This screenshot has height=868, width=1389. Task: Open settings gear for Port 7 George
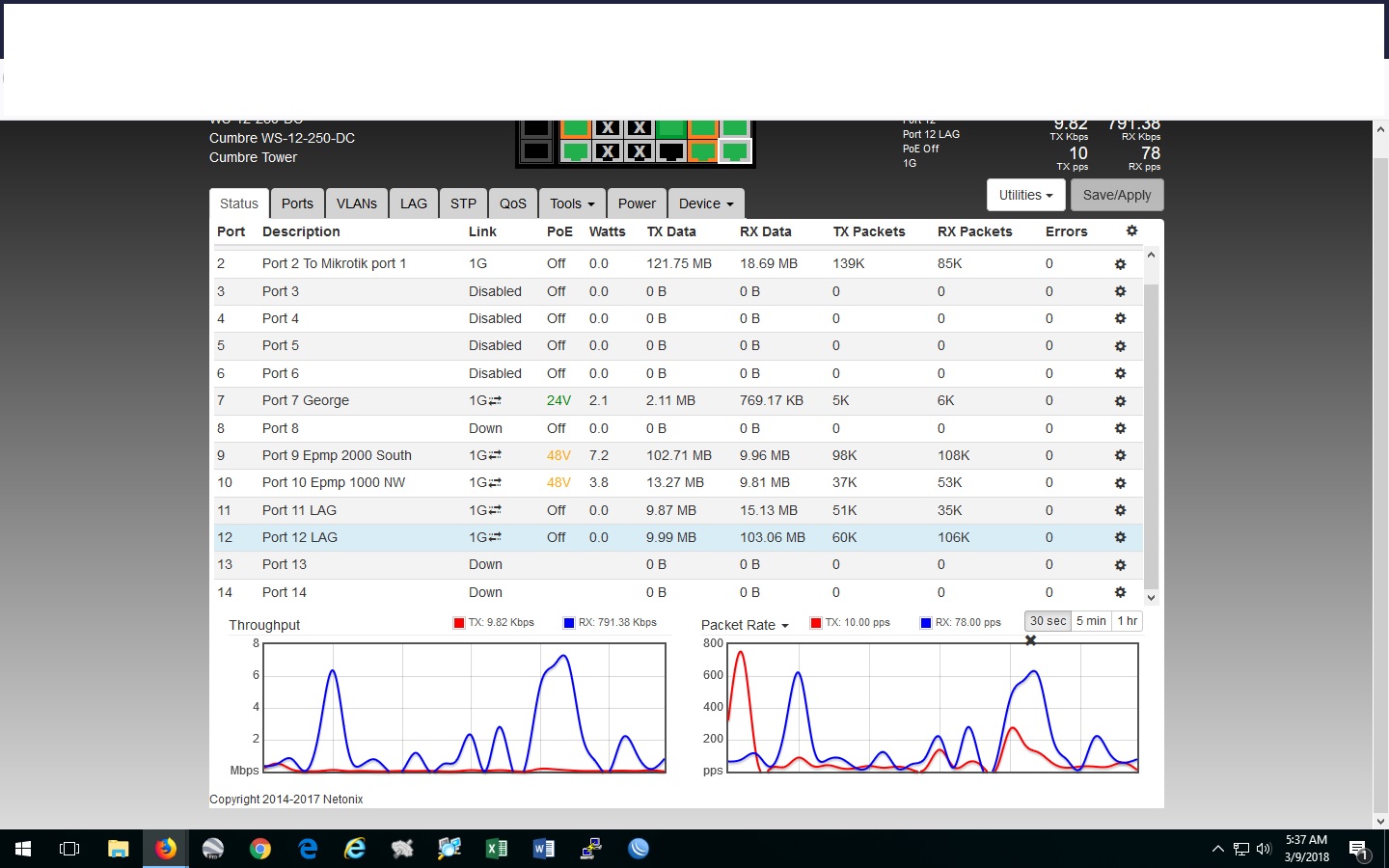tap(1120, 401)
